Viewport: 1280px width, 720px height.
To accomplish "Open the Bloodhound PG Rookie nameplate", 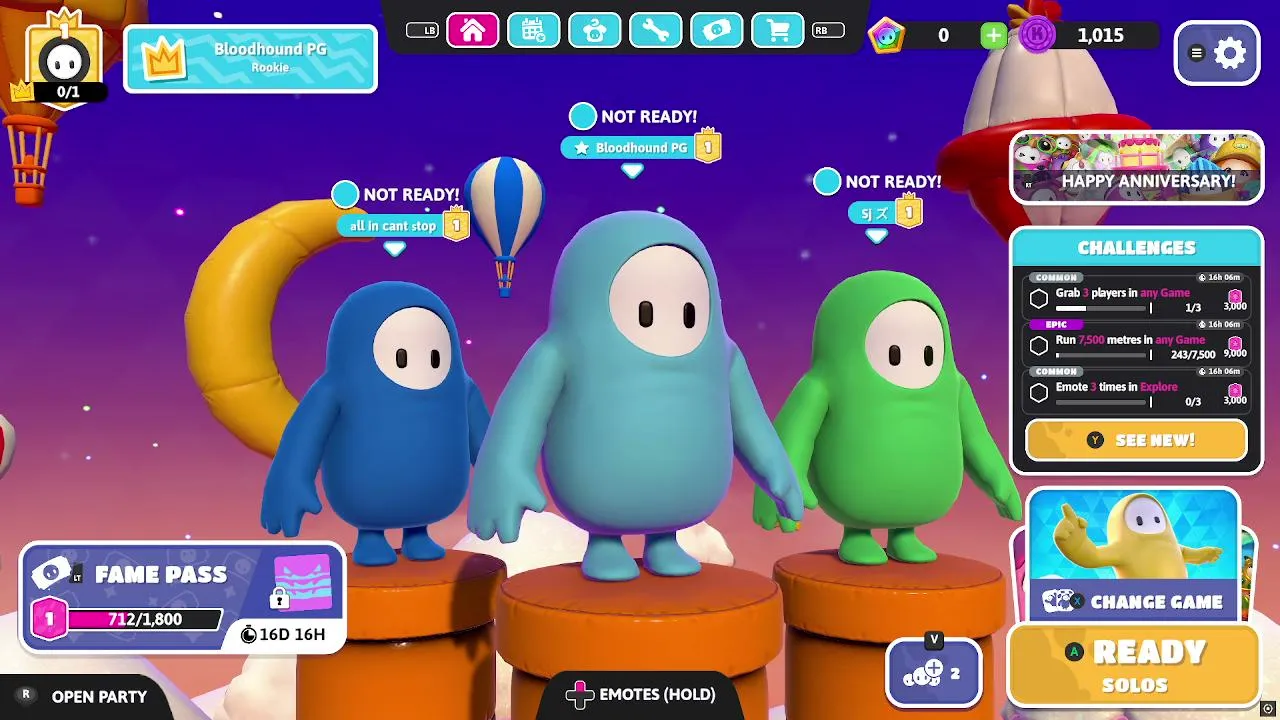I will click(250, 59).
